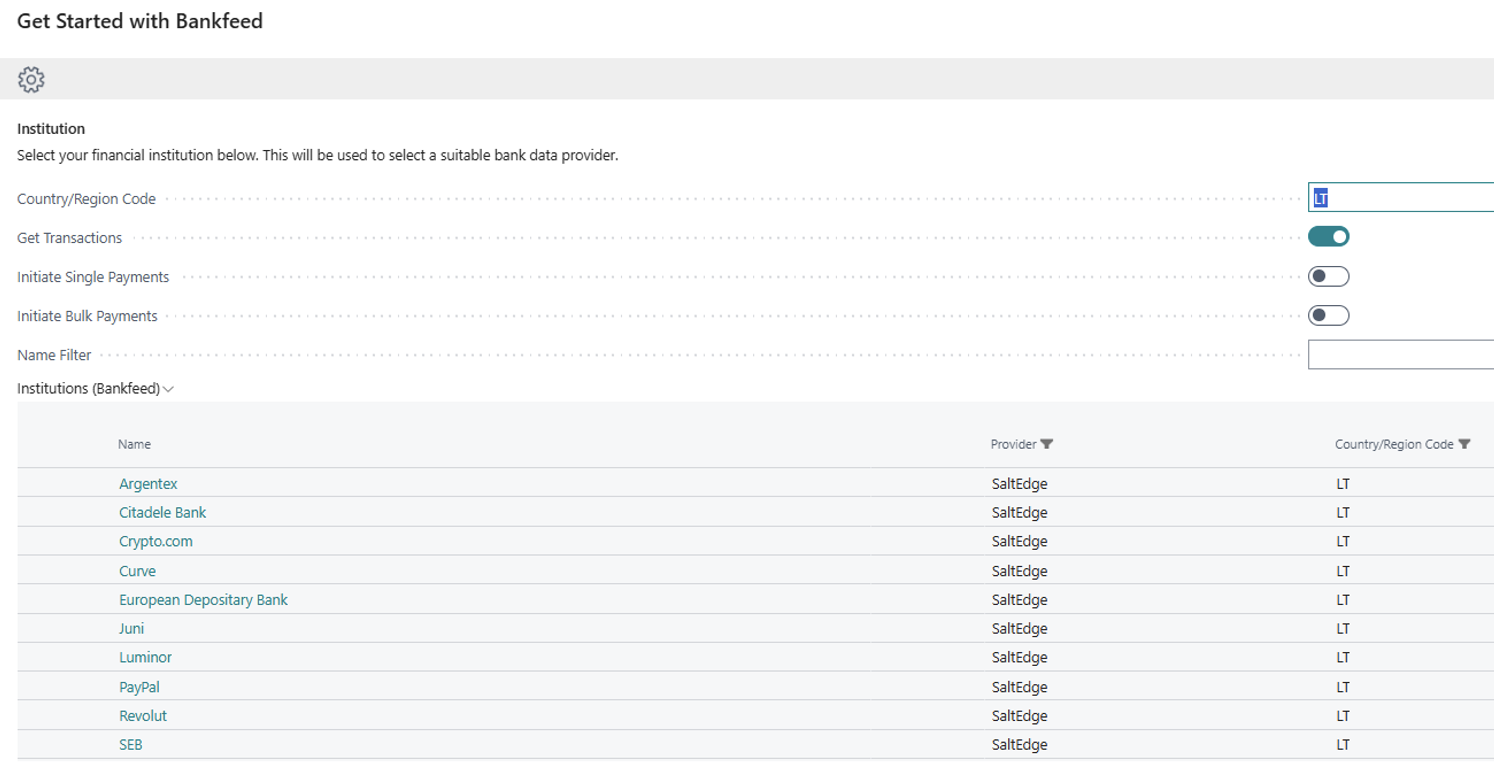Click the LT country cell in SEB row
The height and width of the screenshot is (764, 1495).
[1343, 745]
